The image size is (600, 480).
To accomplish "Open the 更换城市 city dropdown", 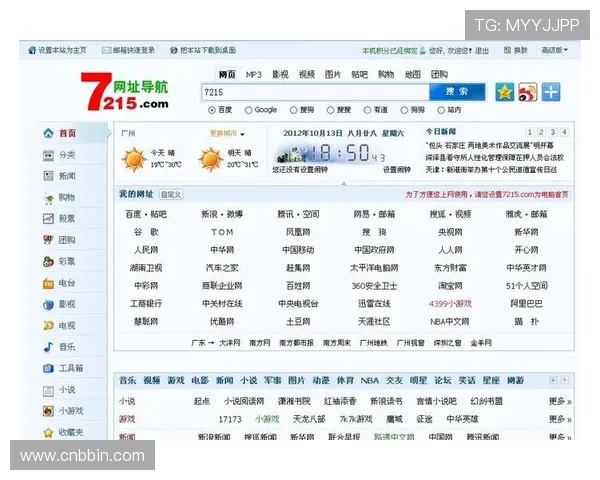I will 227,134.
